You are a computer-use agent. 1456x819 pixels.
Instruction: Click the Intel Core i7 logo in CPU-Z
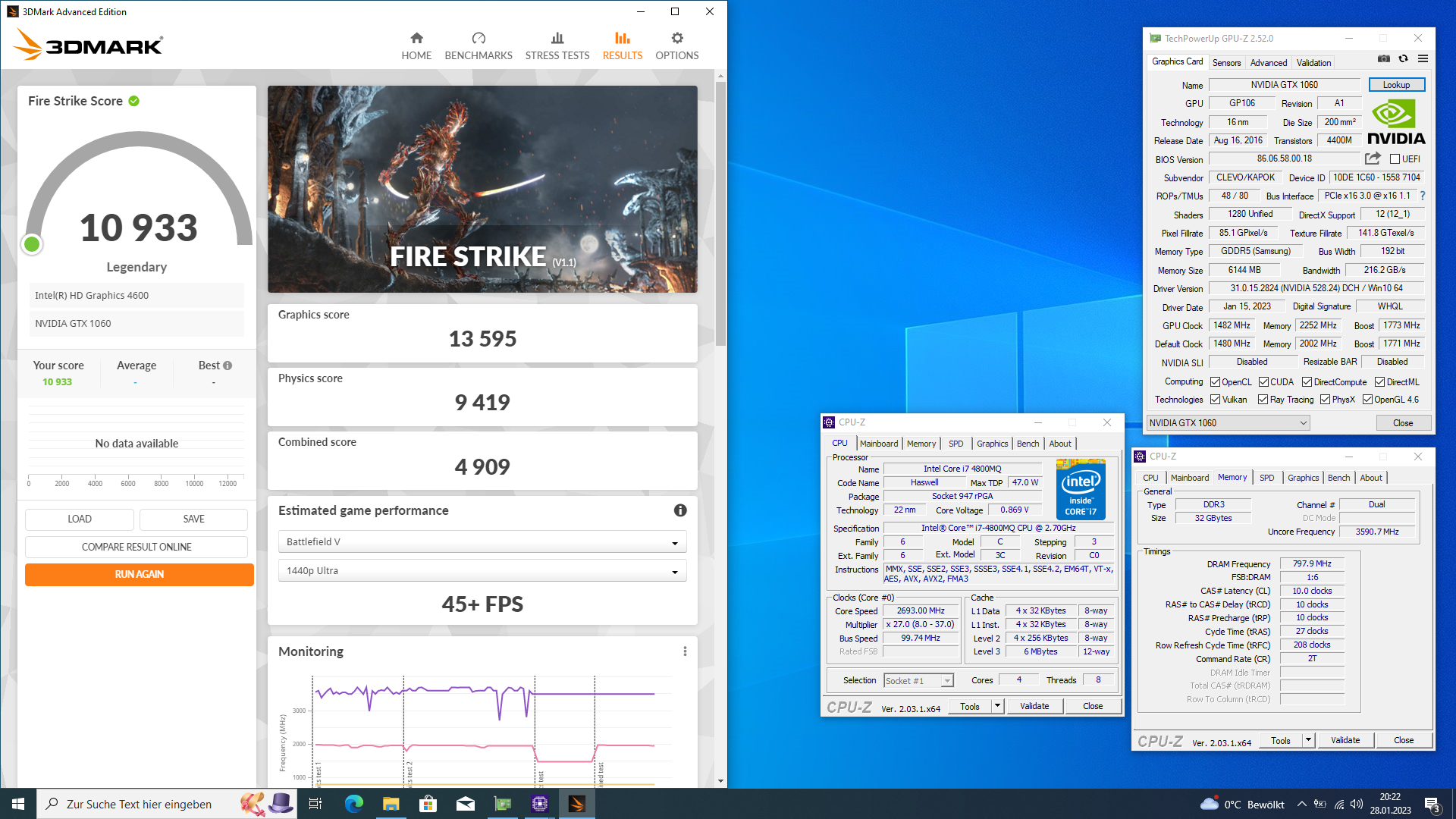tap(1081, 489)
